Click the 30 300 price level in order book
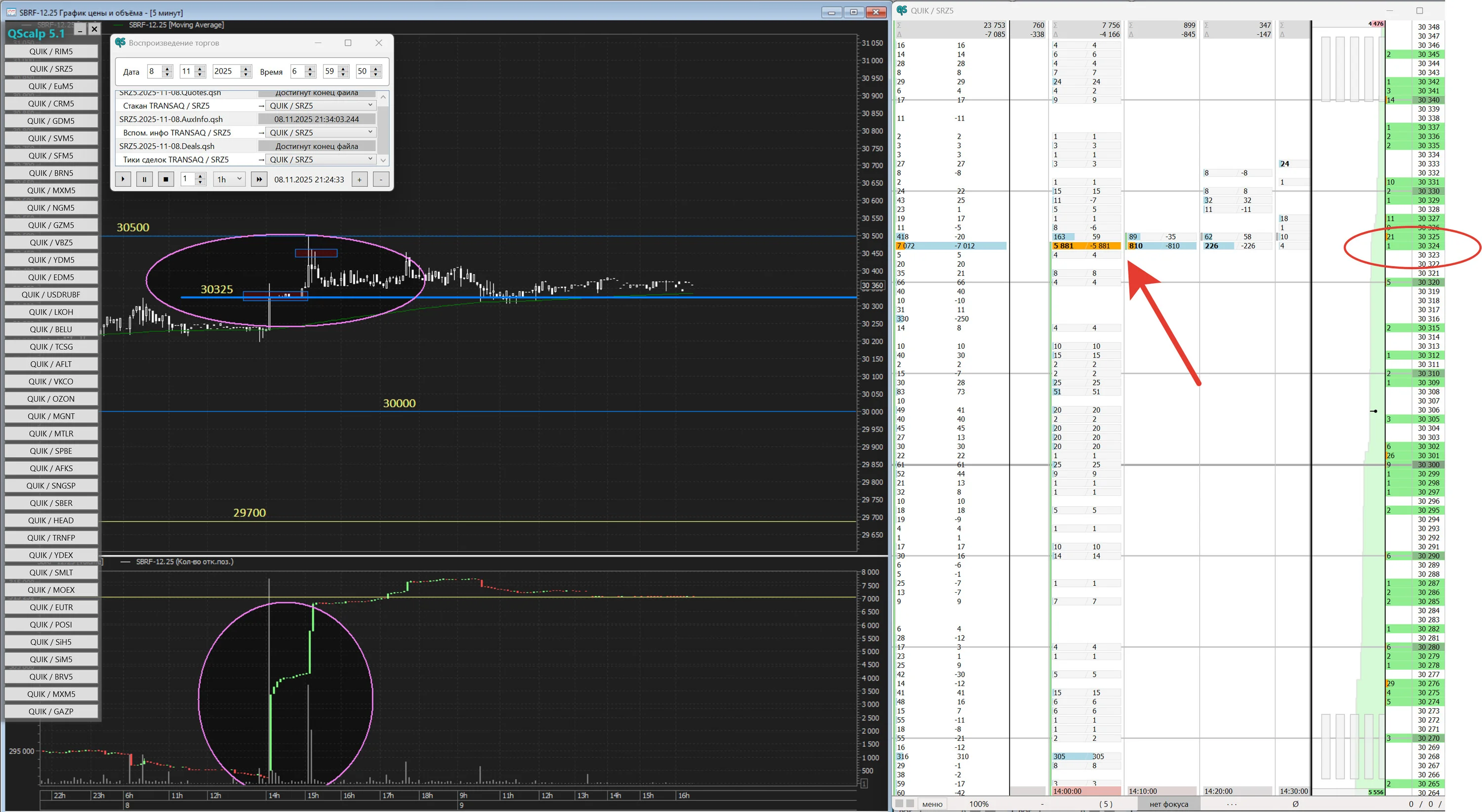The height and width of the screenshot is (812, 1482). pyautogui.click(x=1428, y=465)
